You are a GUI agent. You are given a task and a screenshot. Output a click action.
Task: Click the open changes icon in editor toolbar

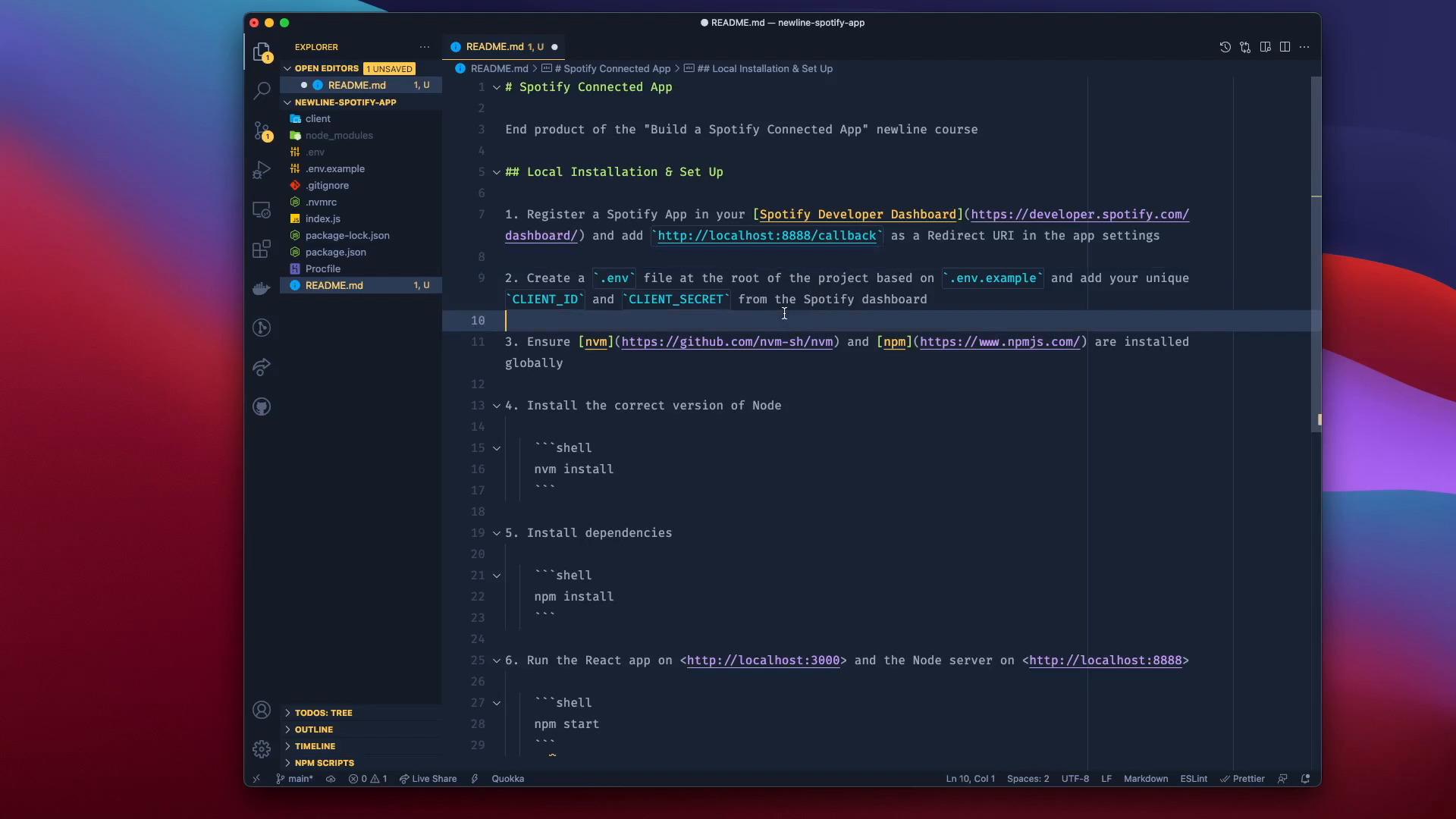pos(1245,47)
